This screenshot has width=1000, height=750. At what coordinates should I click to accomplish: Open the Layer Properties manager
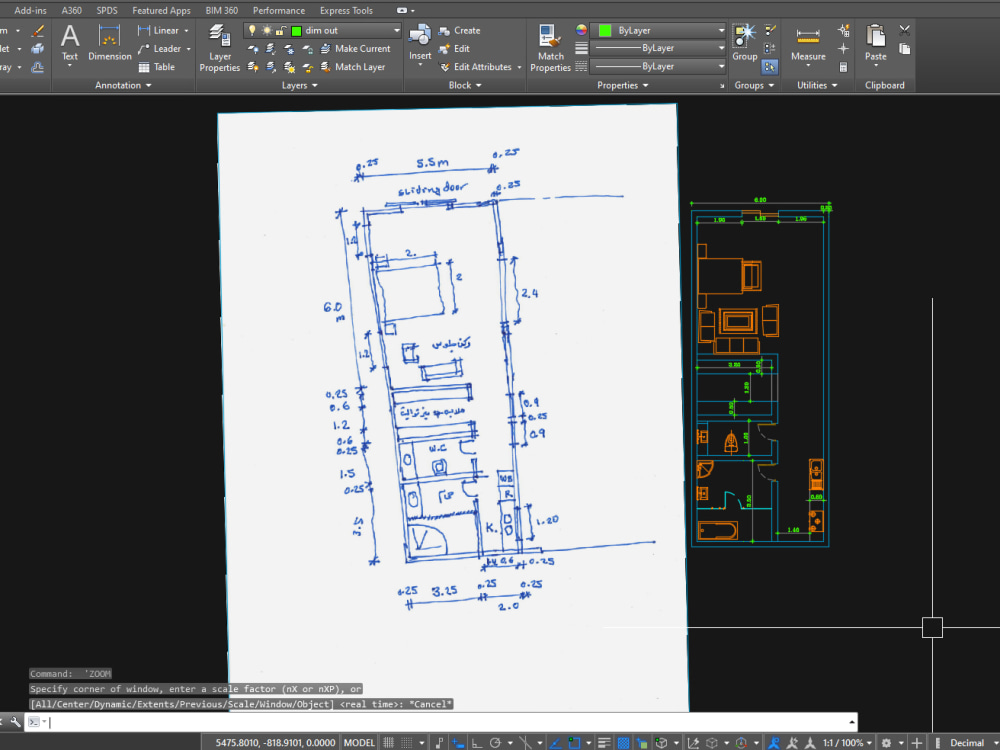(219, 48)
